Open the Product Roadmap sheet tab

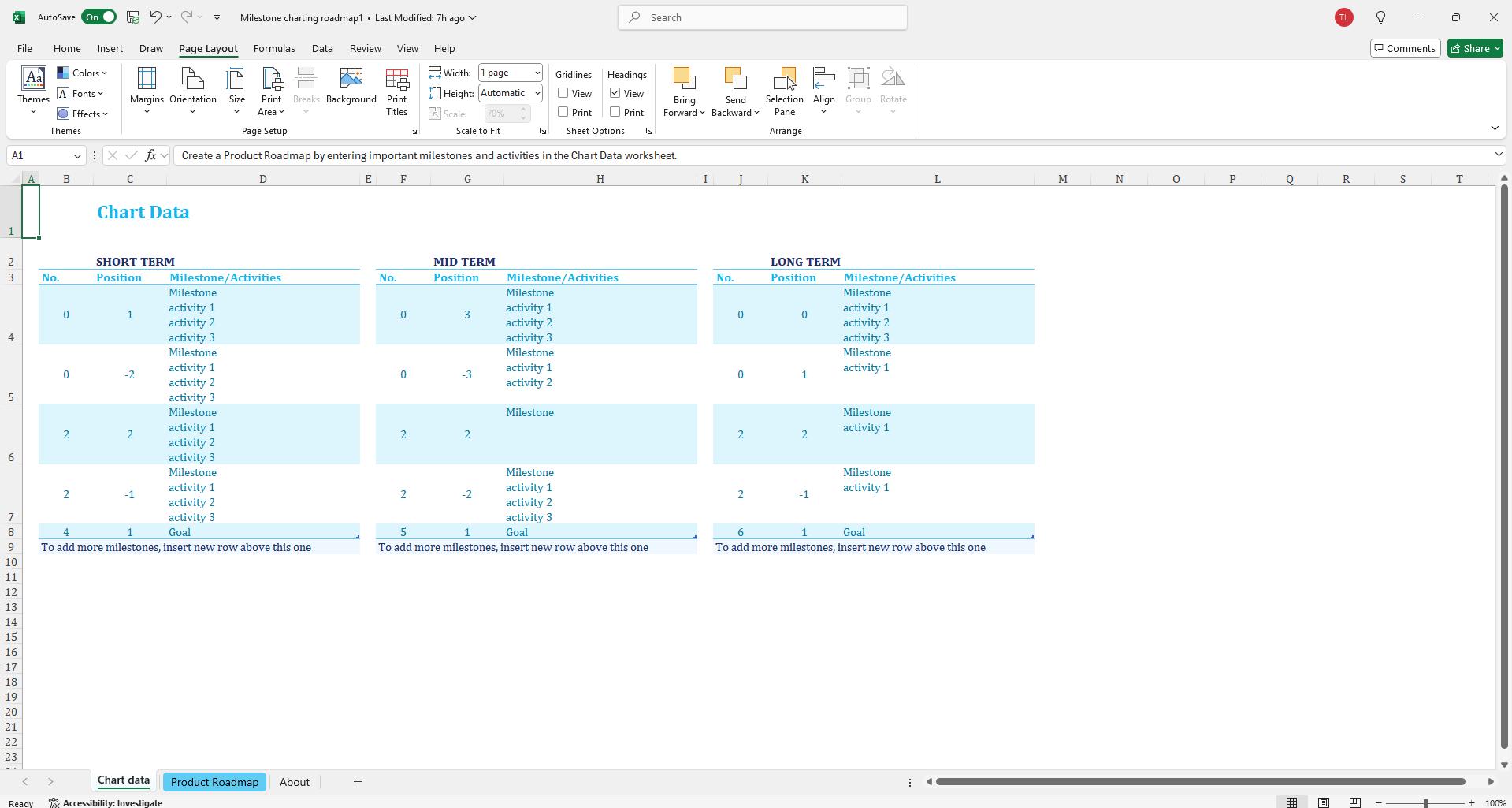click(x=214, y=781)
